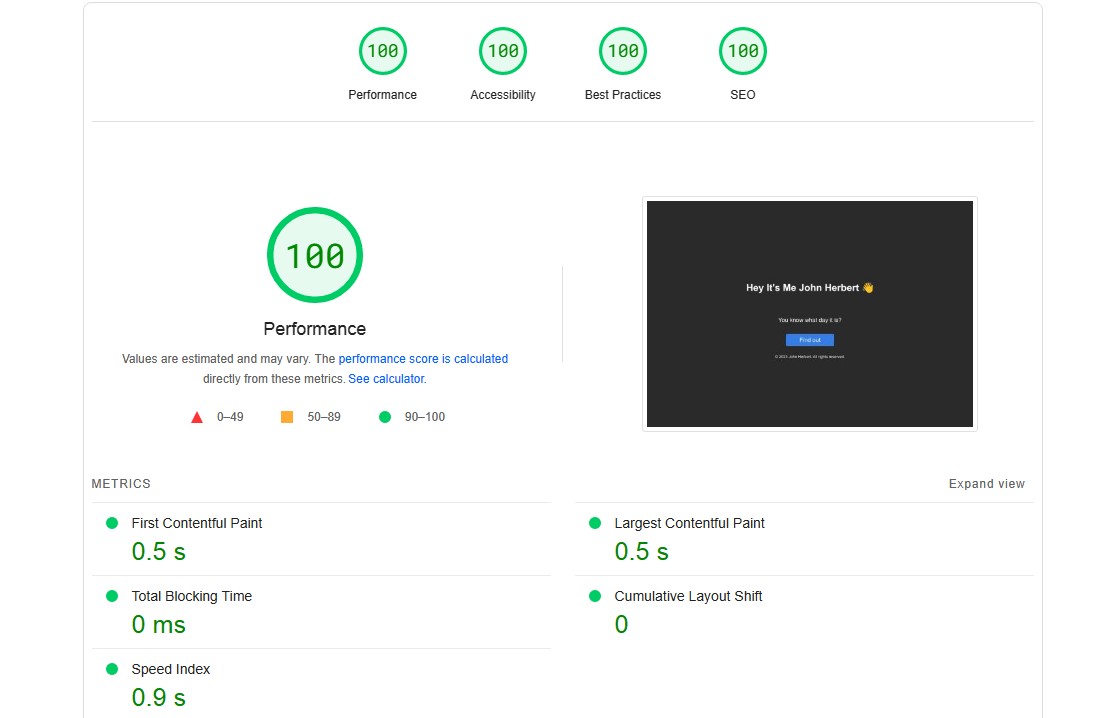Click the METRICS section heading
Screen dimensions: 1114x718
pos(121,484)
